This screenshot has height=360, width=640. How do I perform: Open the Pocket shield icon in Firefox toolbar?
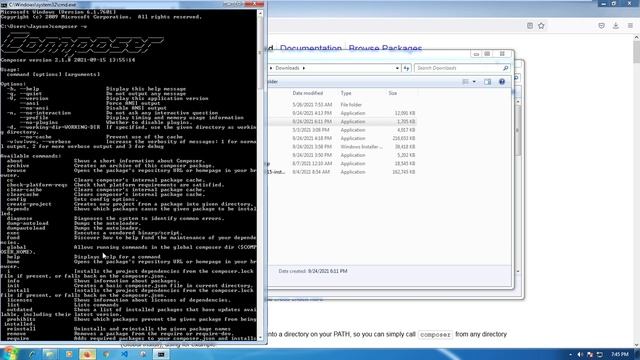coord(601,26)
